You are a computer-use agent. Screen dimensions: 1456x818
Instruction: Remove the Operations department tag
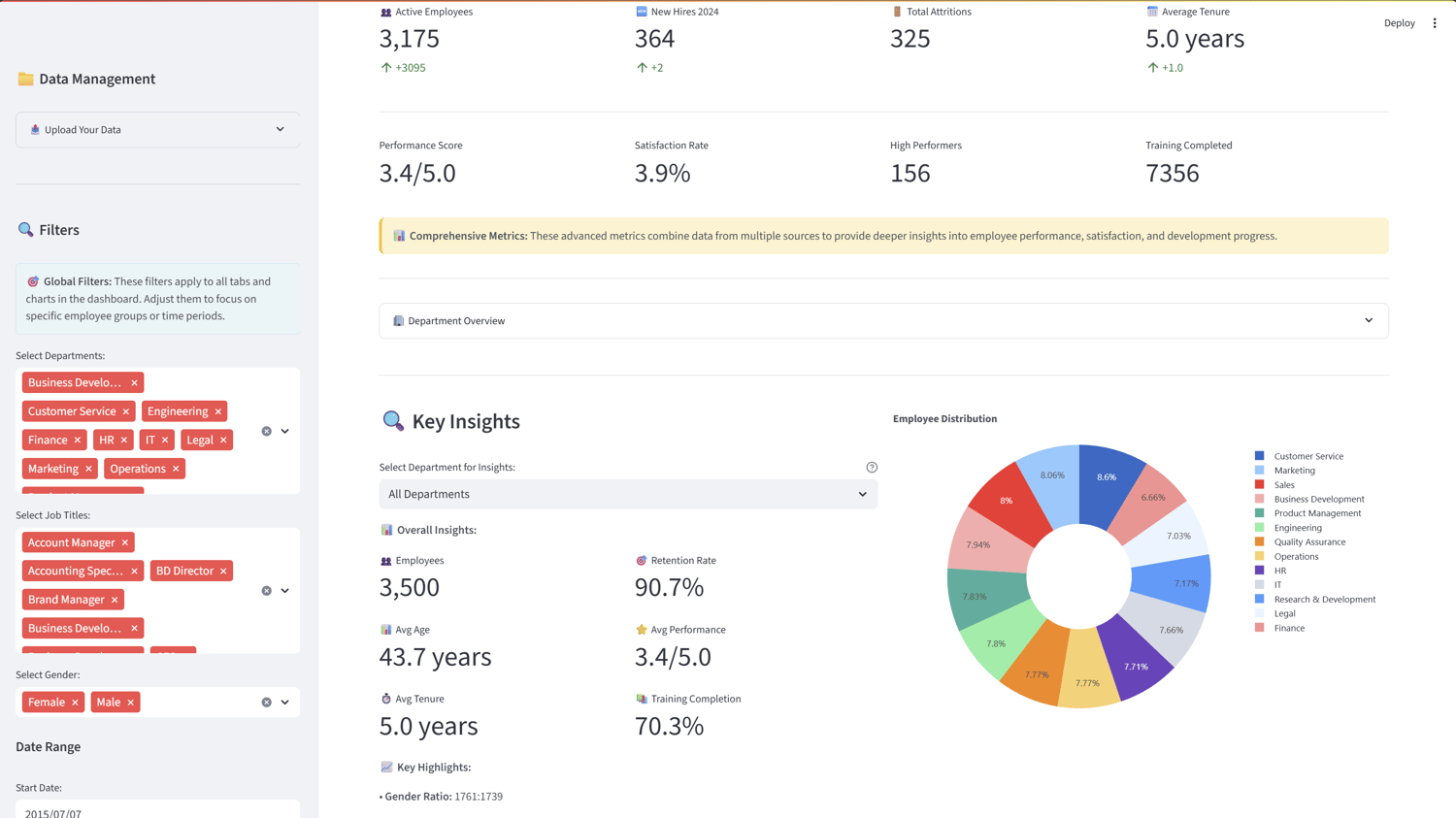[176, 469]
